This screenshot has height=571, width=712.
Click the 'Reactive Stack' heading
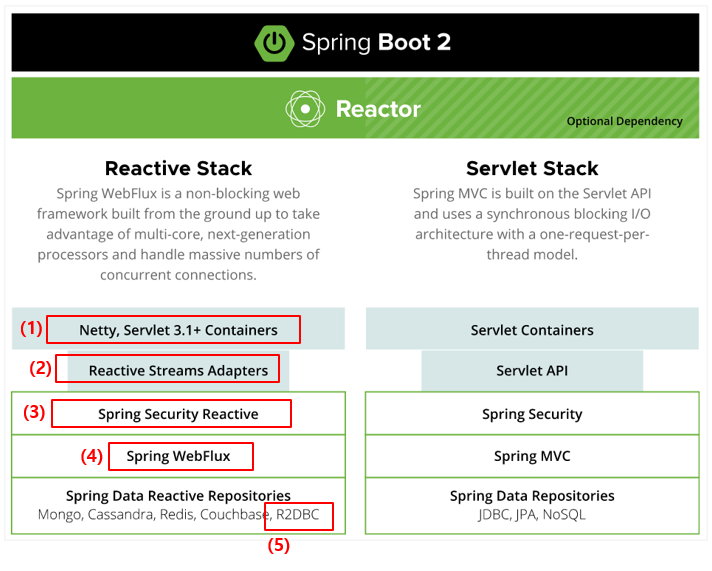pos(178,169)
